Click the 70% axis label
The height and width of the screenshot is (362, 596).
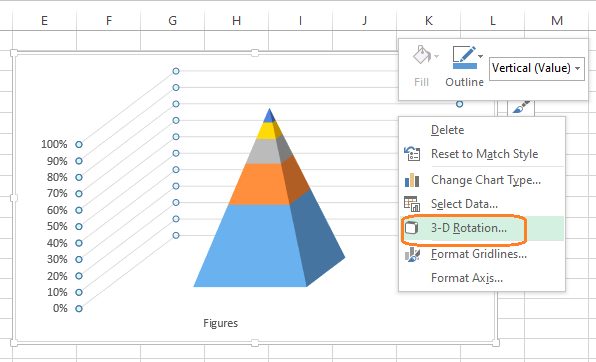[57, 194]
